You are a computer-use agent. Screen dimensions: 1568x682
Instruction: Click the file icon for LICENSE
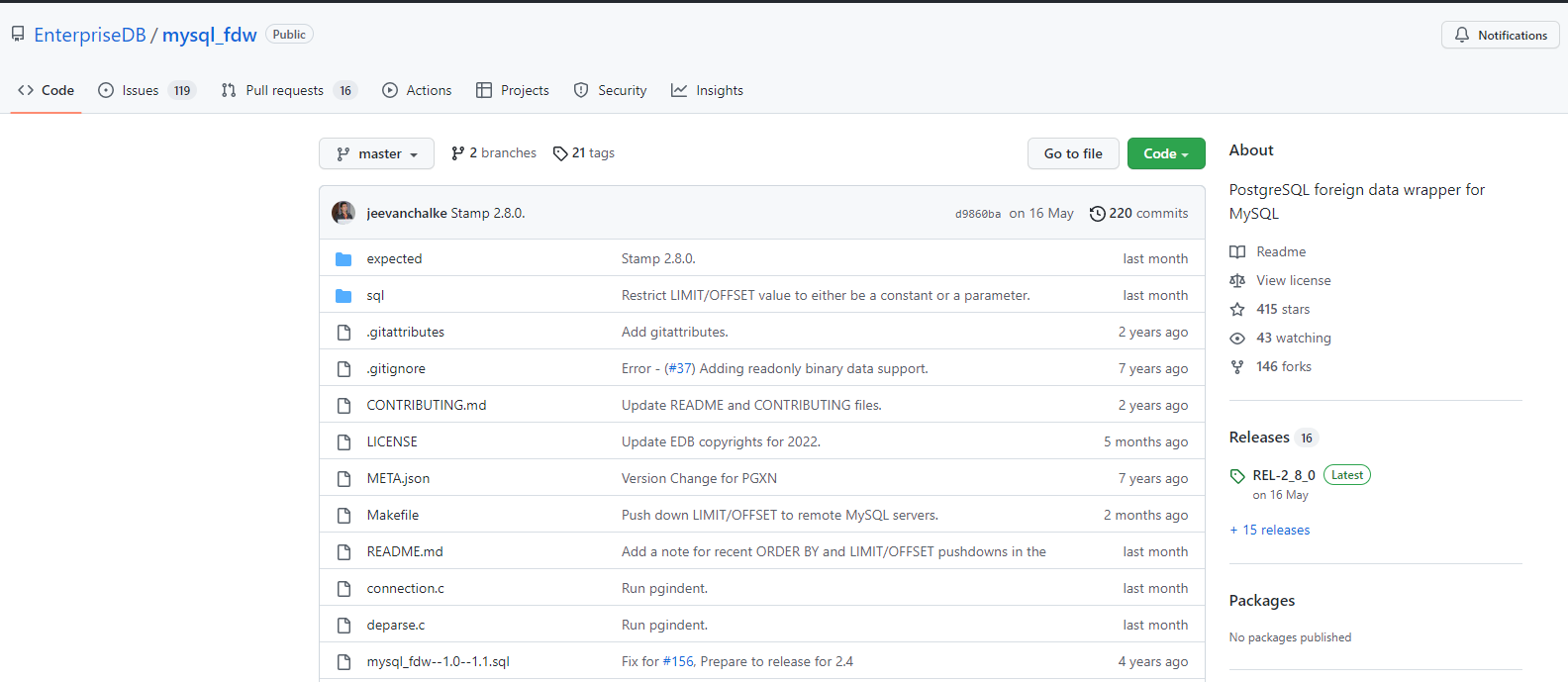pos(343,442)
